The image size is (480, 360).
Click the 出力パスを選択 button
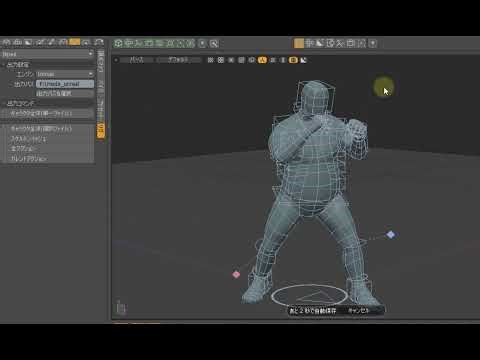[65, 94]
